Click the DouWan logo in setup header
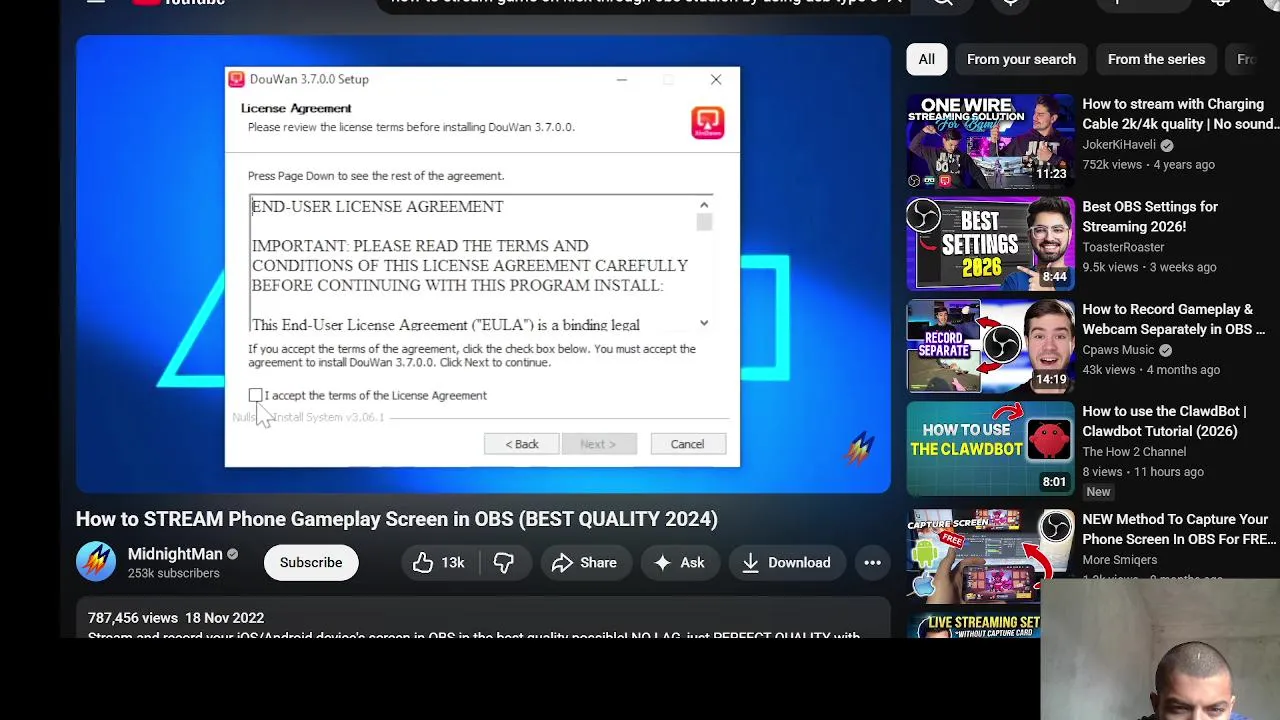This screenshot has height=720, width=1280. tap(708, 122)
